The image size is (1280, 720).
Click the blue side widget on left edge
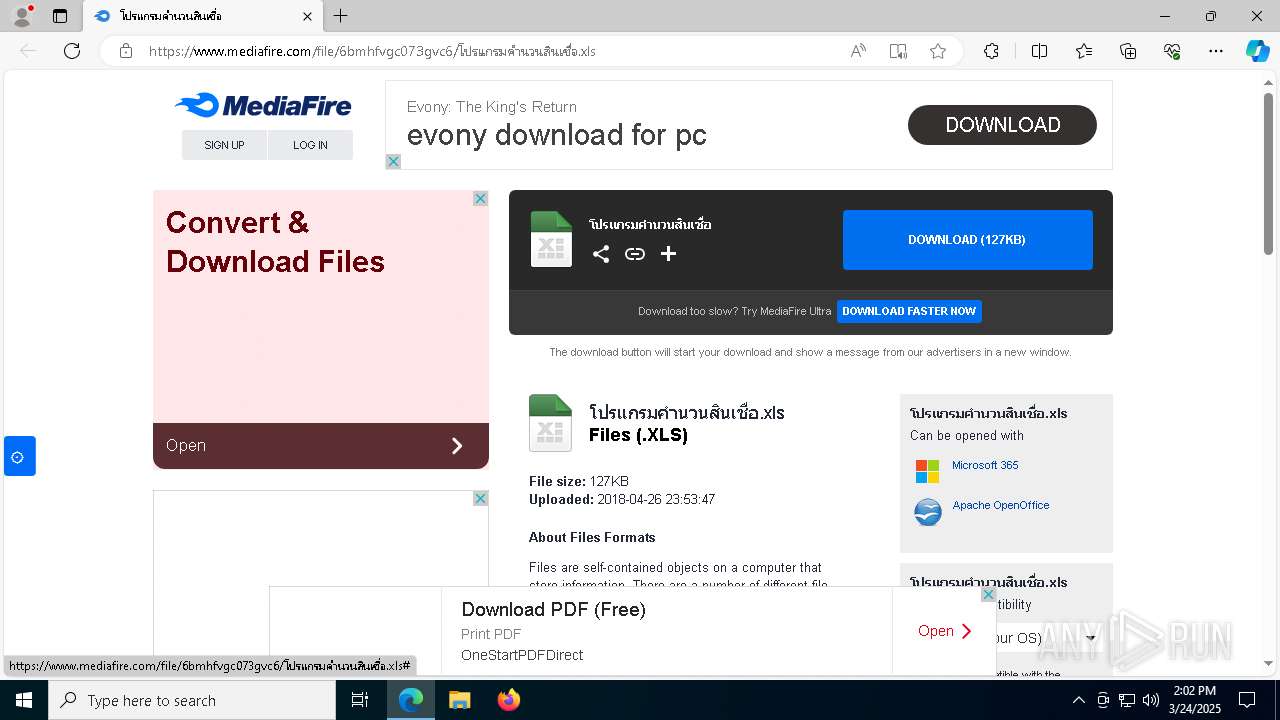click(x=19, y=456)
